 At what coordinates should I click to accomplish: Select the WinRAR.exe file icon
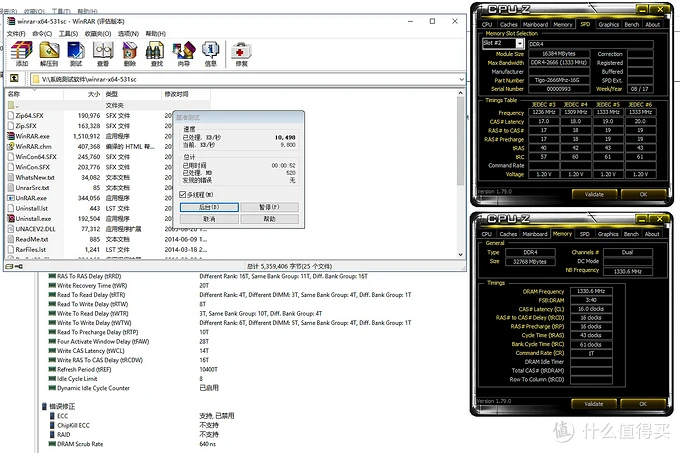pos(11,136)
